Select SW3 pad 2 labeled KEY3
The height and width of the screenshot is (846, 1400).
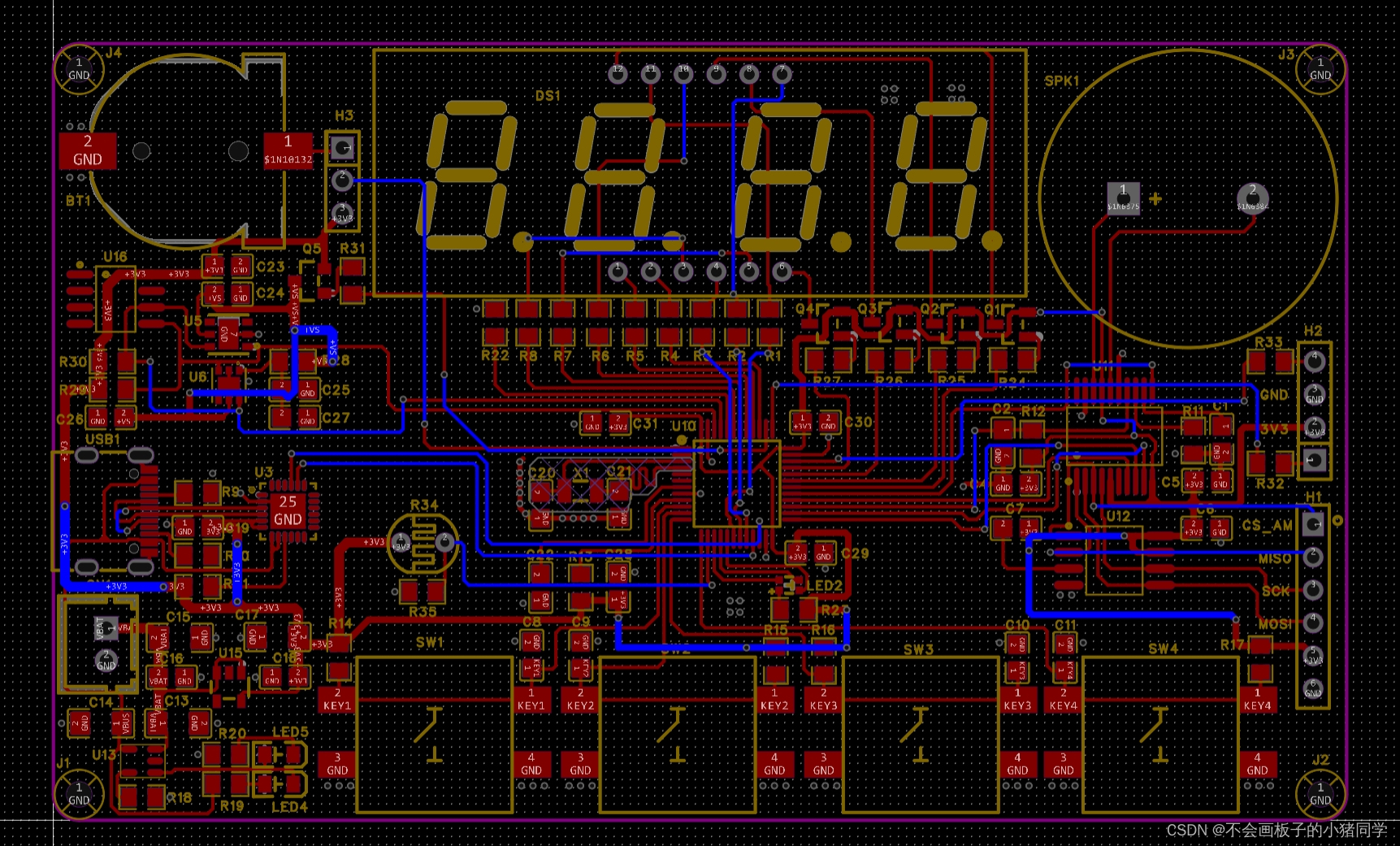(823, 701)
